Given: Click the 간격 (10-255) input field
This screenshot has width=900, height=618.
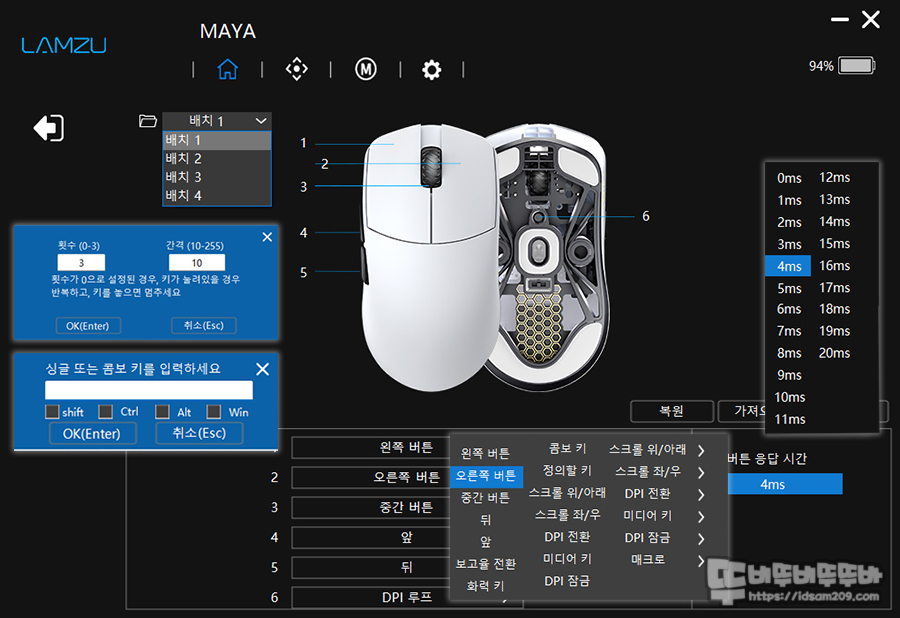Looking at the screenshot, I should (x=197, y=263).
